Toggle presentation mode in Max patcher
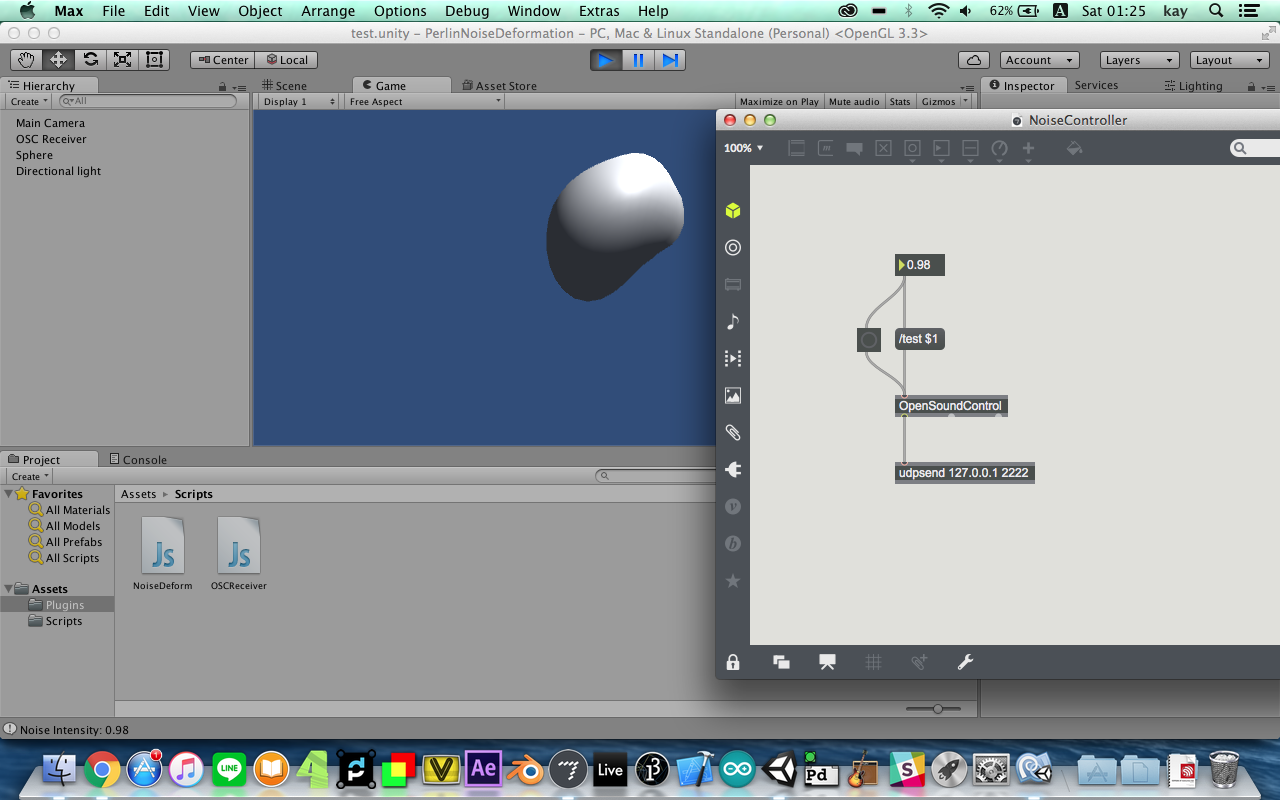This screenshot has height=800, width=1280. click(827, 662)
